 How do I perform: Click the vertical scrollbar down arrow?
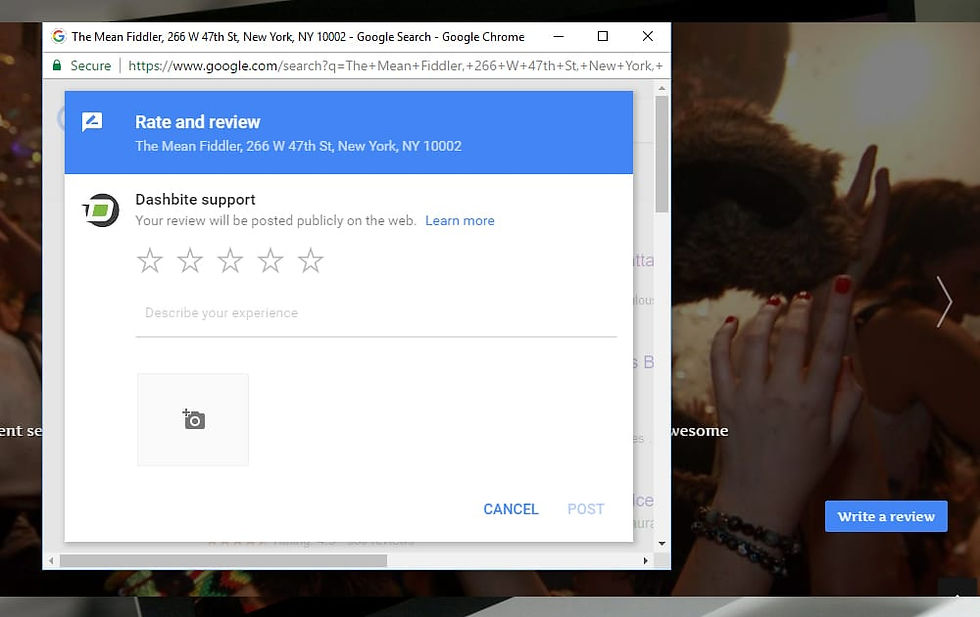tap(662, 543)
